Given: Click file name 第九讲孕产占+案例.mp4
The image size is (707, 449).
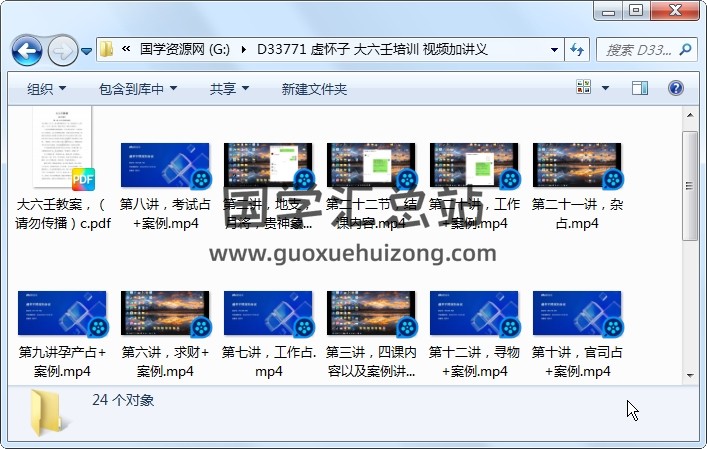Looking at the screenshot, I should 62,362.
